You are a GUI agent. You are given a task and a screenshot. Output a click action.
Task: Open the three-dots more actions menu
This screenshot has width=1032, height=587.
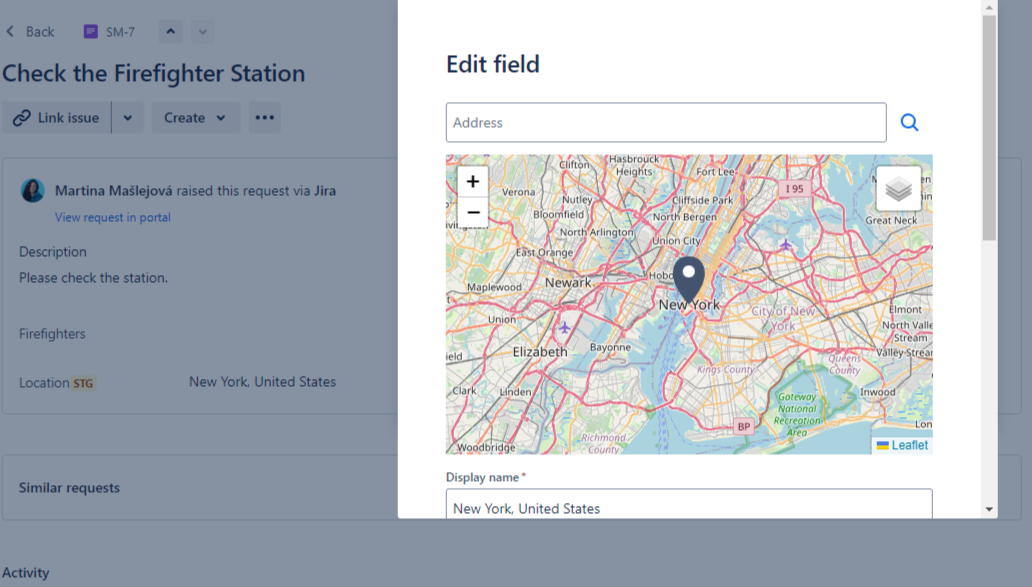coord(264,118)
